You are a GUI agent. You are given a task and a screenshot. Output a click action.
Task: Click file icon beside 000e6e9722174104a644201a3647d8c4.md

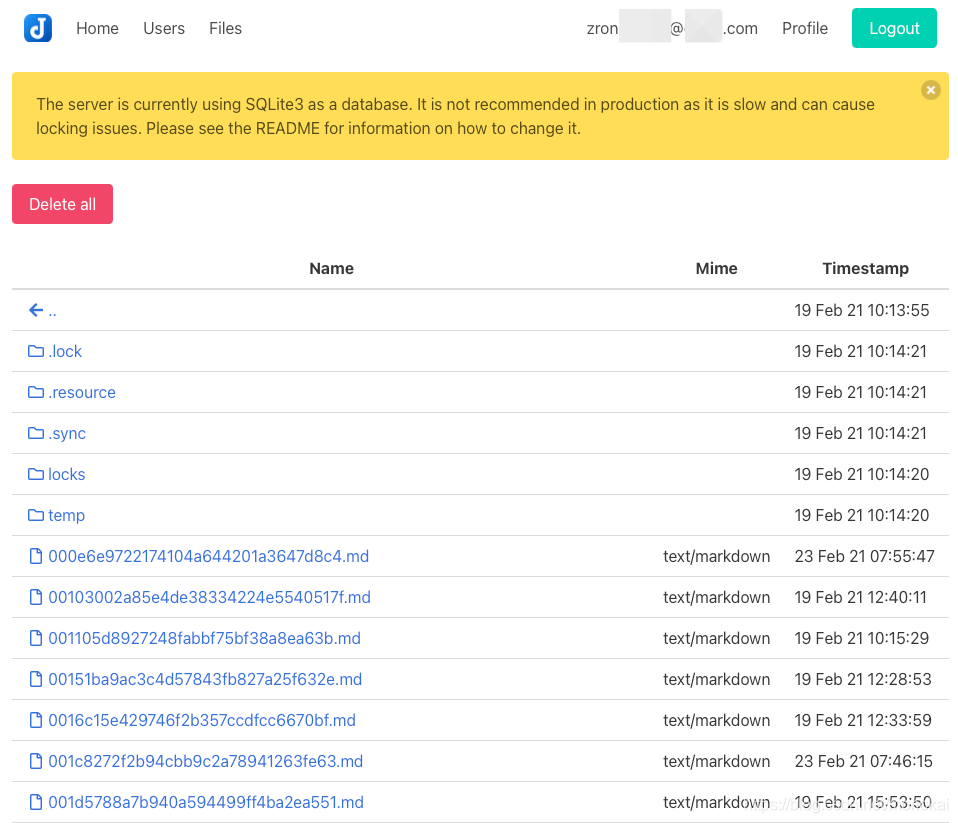(36, 556)
